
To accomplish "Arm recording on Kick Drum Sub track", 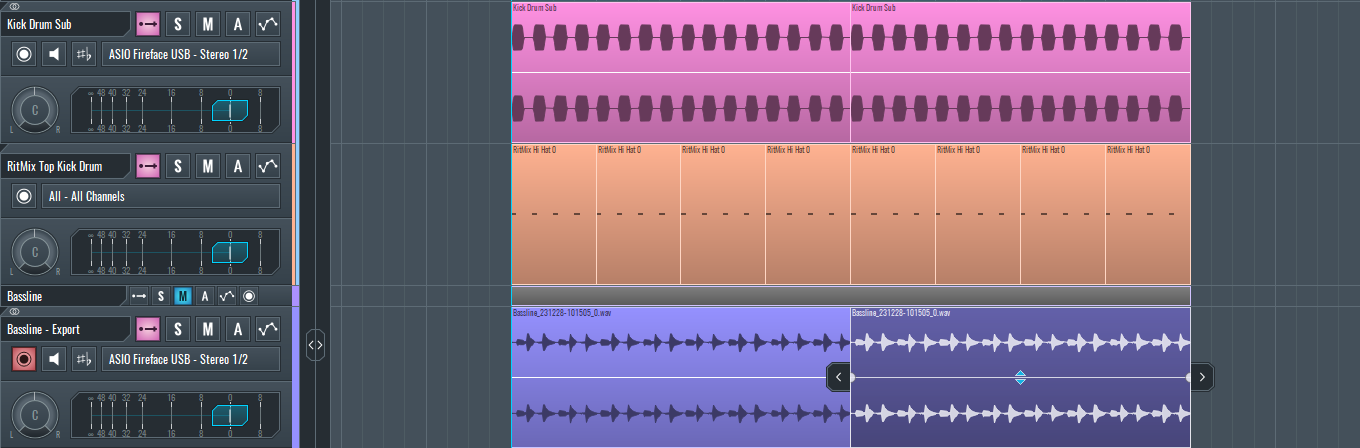I will (24, 54).
